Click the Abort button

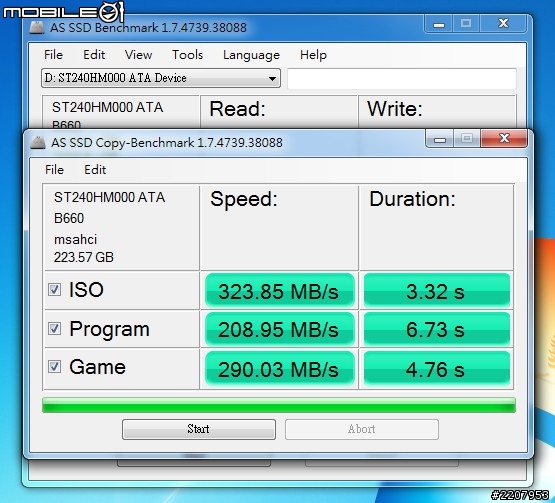[362, 429]
